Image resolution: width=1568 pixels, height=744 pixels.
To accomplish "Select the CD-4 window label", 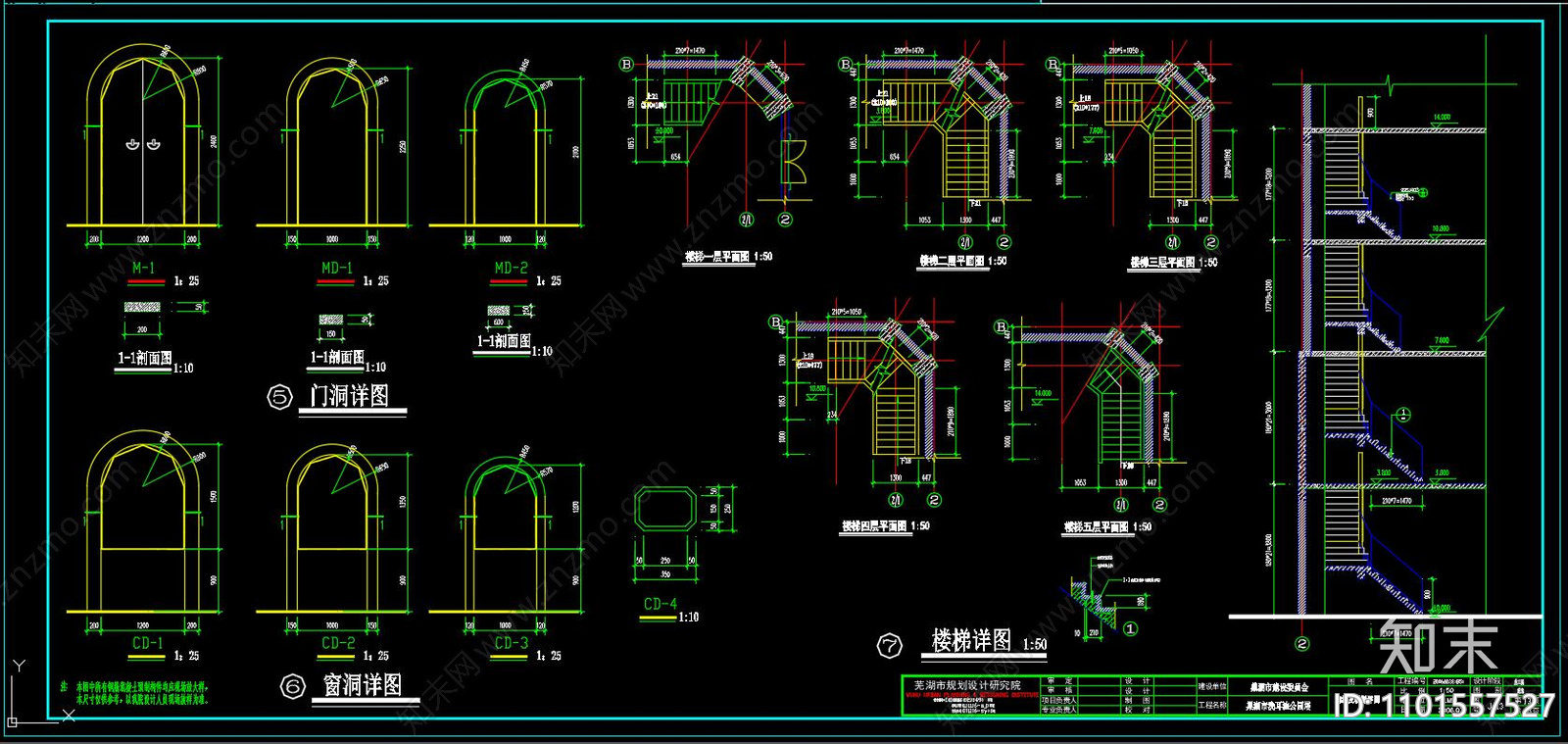I will (660, 604).
